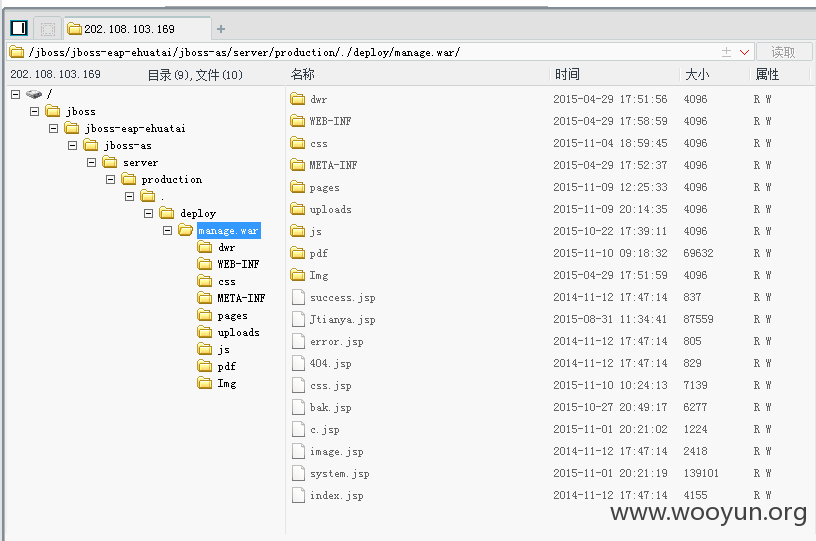Click the pages folder icon in file list
Image resolution: width=816 pixels, height=541 pixels.
click(298, 187)
